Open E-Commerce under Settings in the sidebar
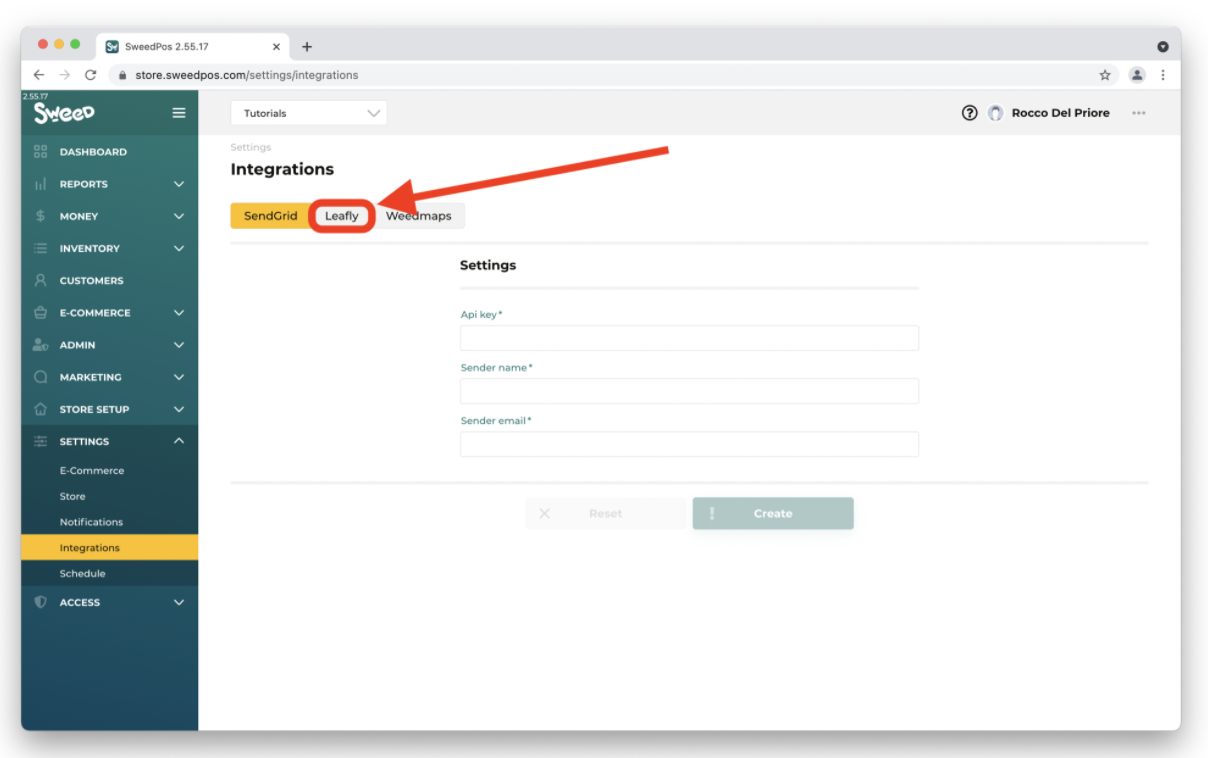 click(92, 470)
